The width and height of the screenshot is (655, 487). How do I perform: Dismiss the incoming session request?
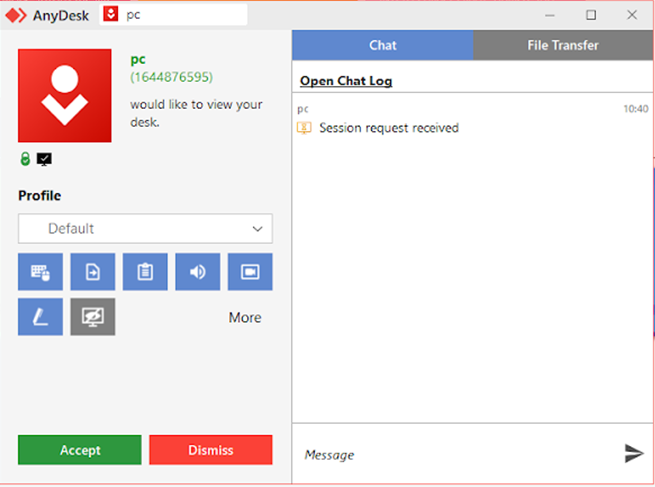[x=211, y=450]
